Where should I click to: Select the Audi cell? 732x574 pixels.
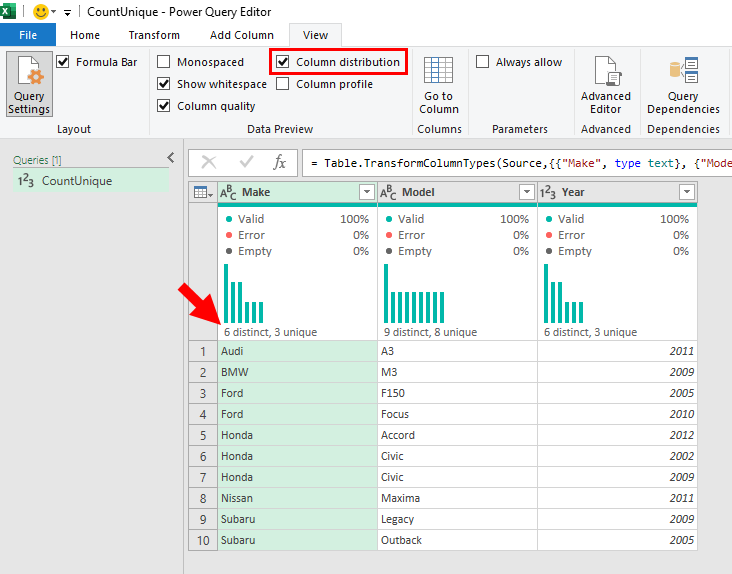pos(297,351)
